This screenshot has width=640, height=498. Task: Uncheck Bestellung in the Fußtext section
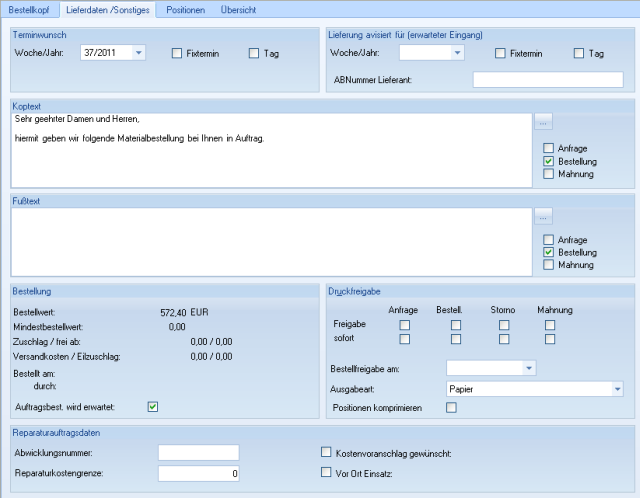tap(548, 253)
